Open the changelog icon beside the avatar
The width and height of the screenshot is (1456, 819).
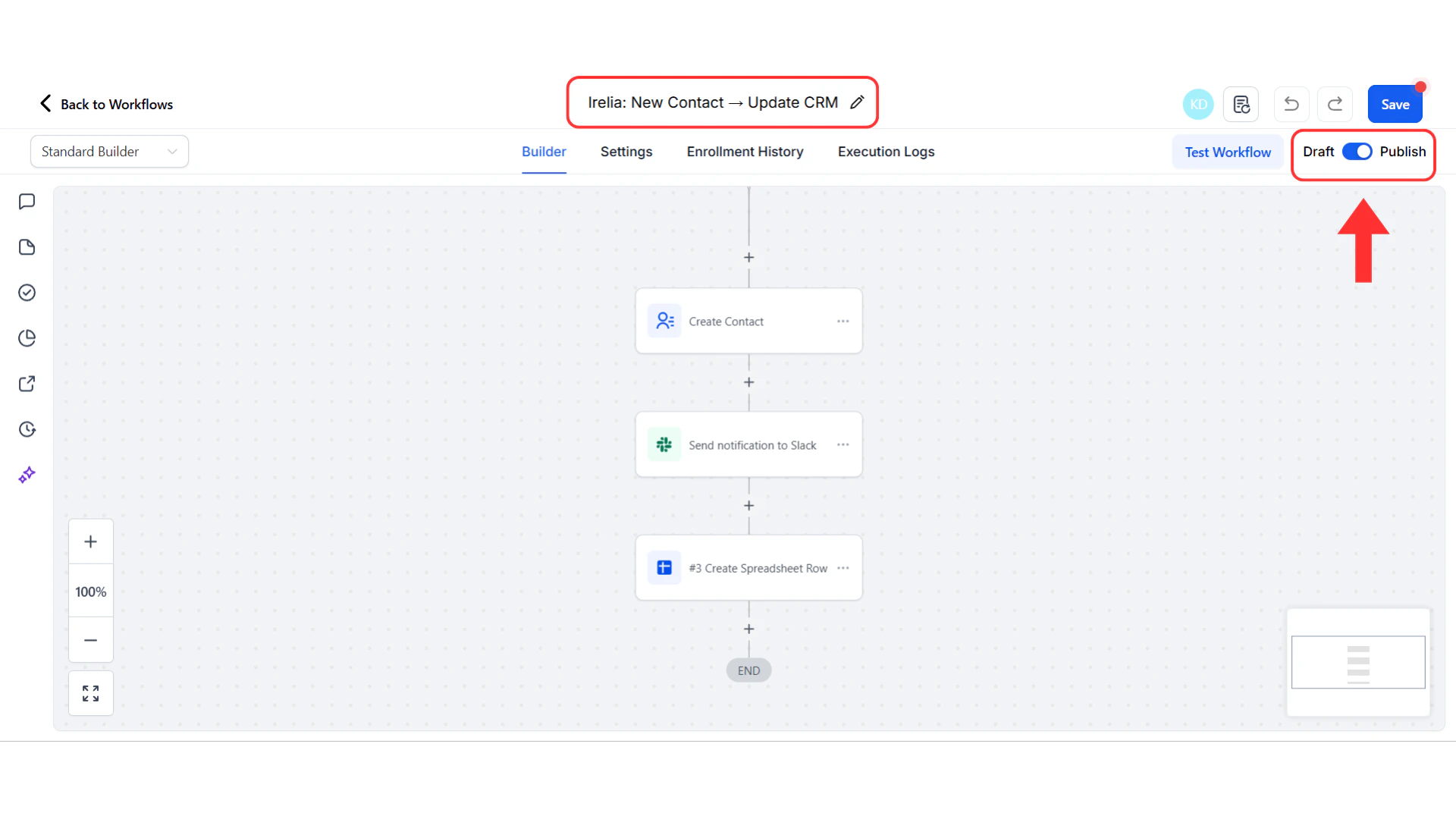click(x=1241, y=104)
